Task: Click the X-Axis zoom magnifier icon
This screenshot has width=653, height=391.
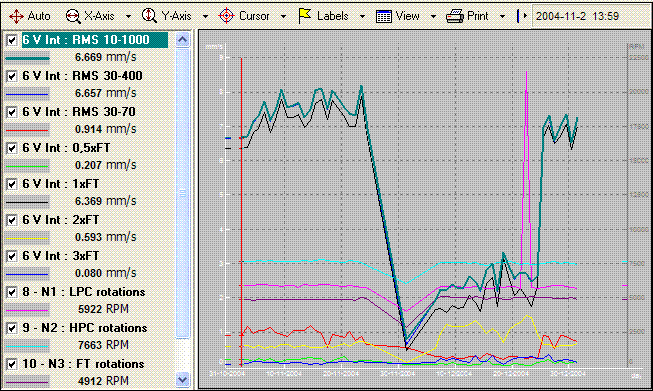Action: [x=73, y=16]
